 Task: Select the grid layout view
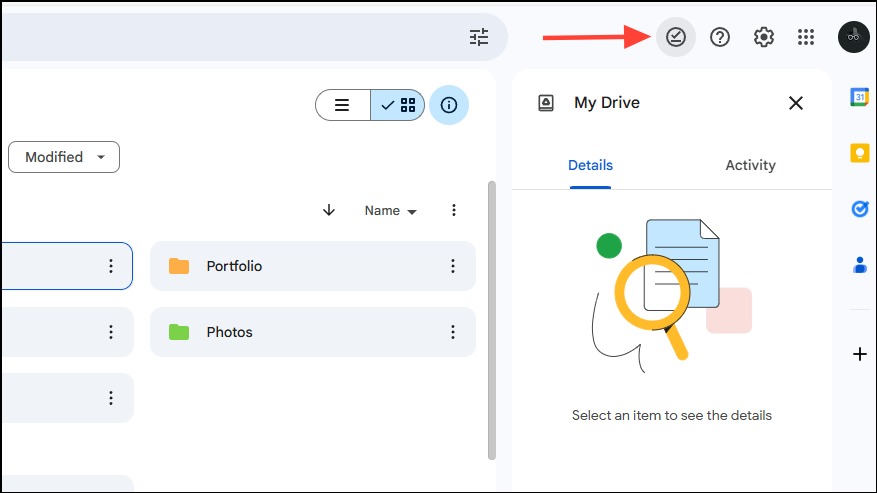398,105
